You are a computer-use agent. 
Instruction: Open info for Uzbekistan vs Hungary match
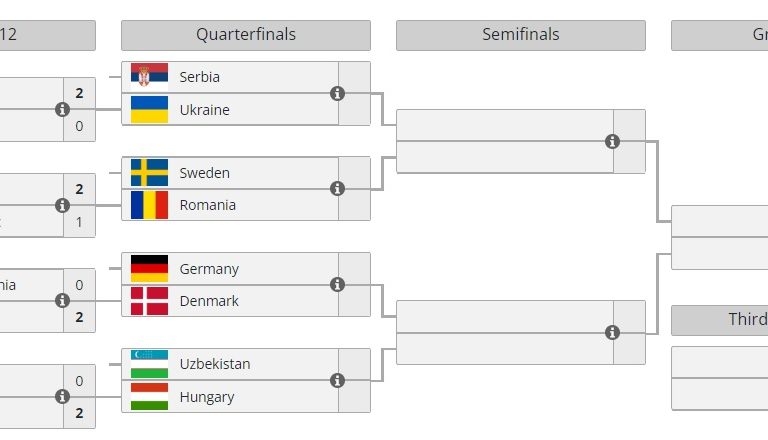coord(337,380)
